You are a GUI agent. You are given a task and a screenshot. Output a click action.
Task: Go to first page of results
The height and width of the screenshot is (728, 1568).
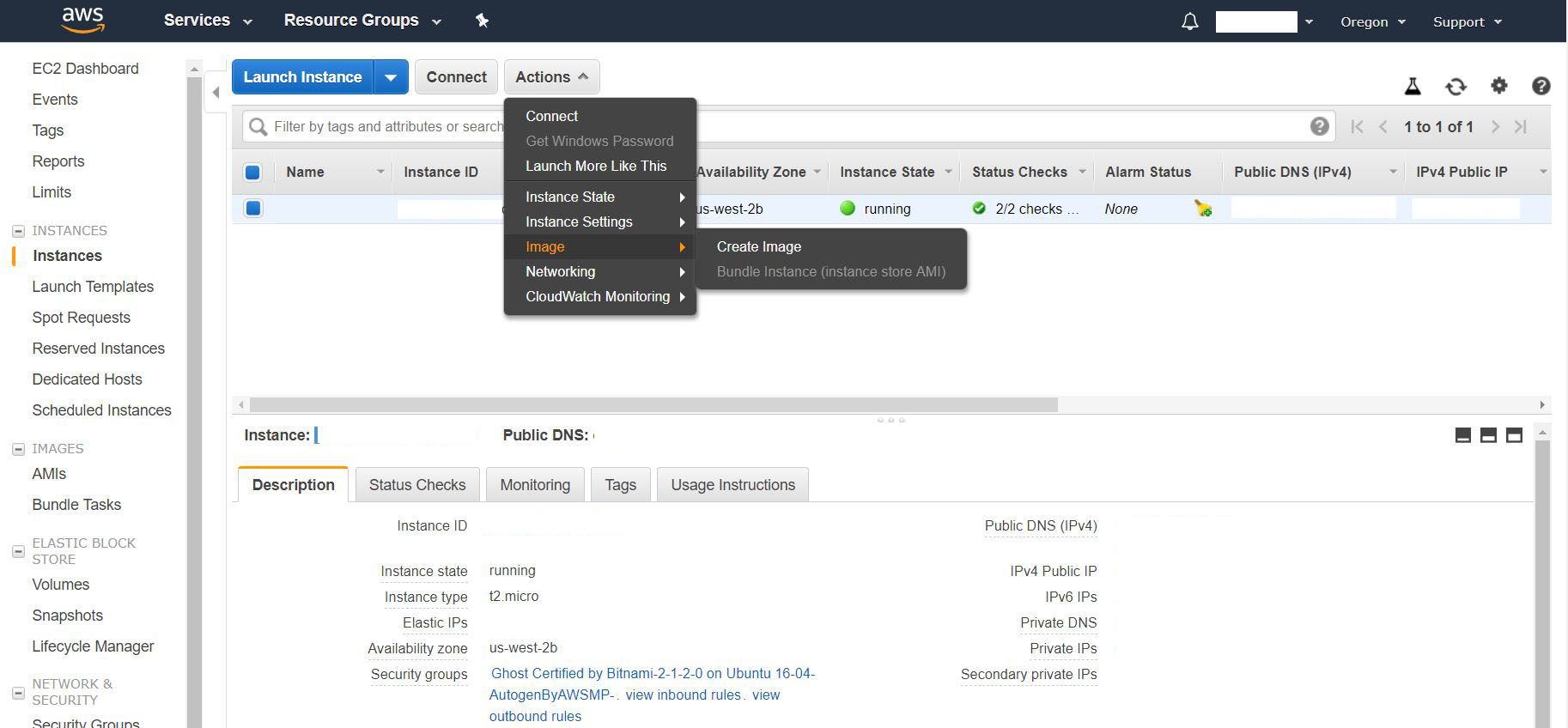pos(1357,126)
